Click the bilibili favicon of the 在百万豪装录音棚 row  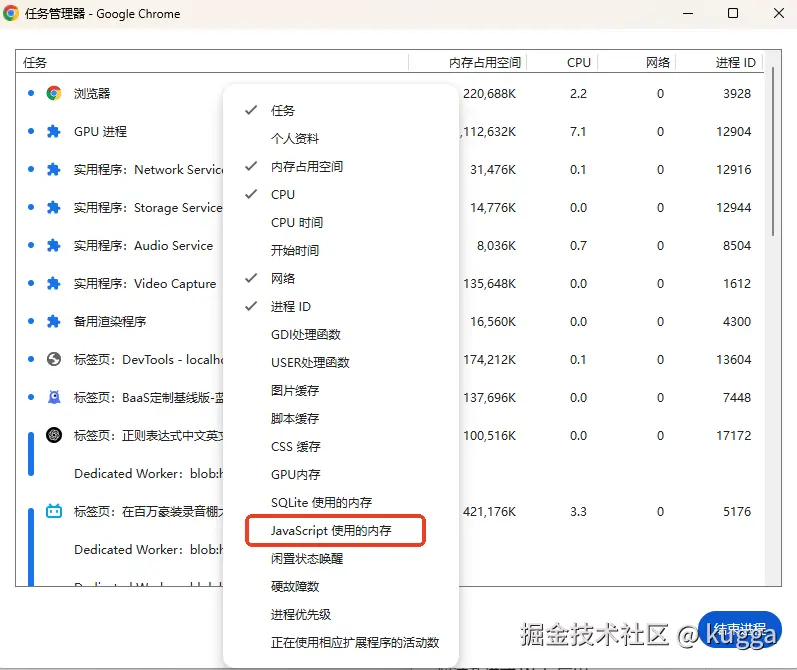54,511
